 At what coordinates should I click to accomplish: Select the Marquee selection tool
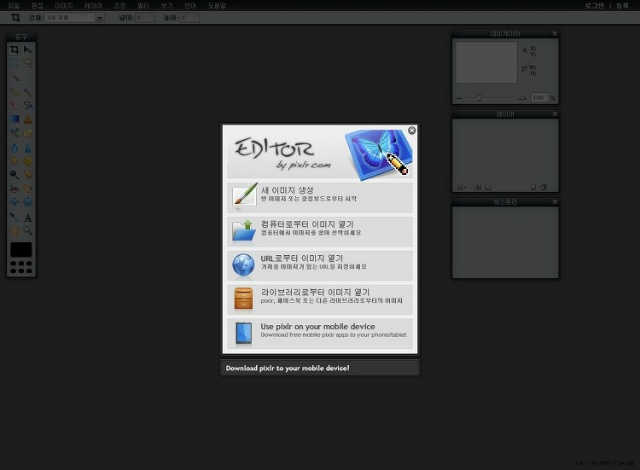click(x=15, y=63)
